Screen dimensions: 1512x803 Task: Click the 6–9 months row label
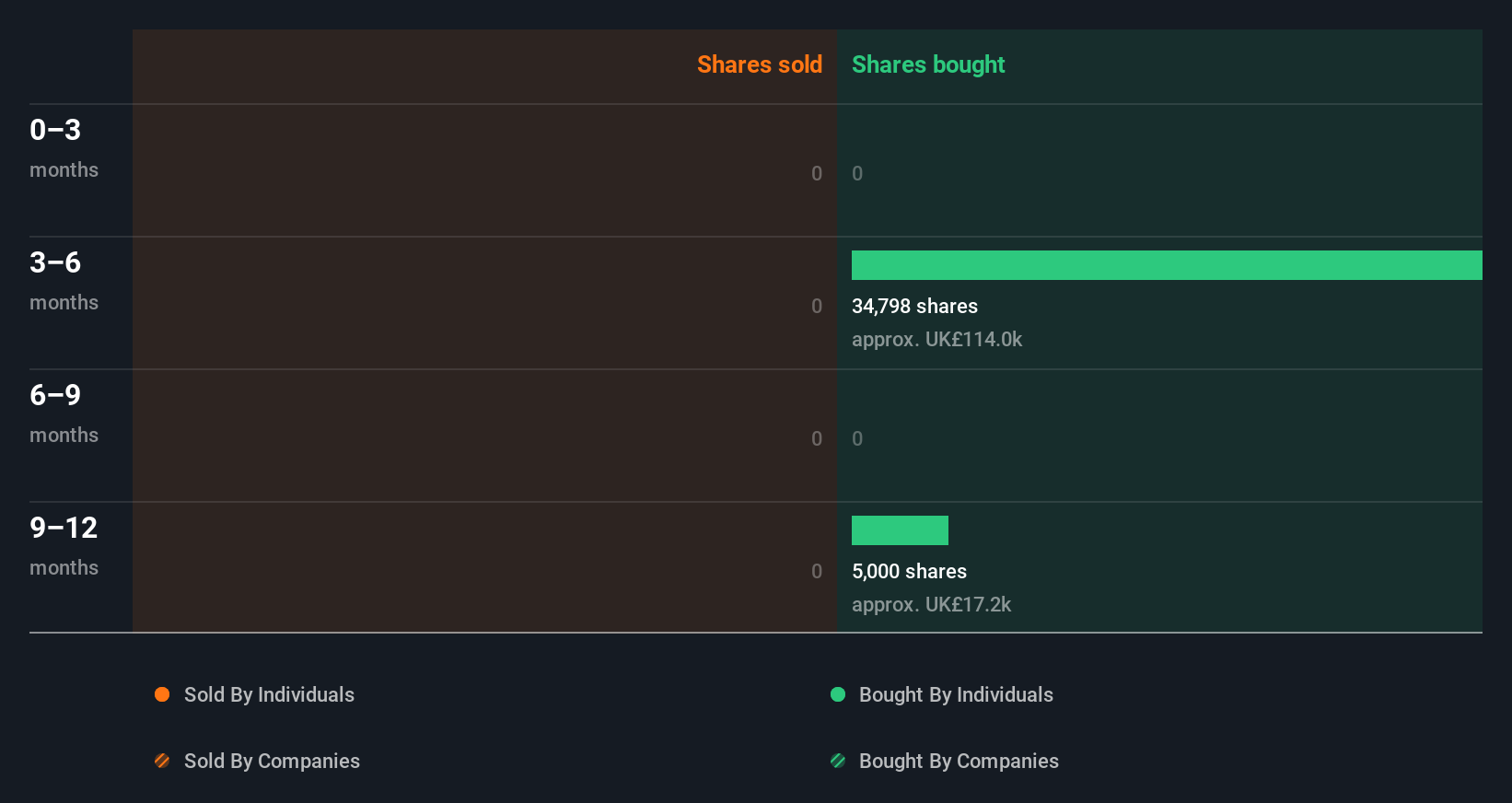tap(64, 413)
